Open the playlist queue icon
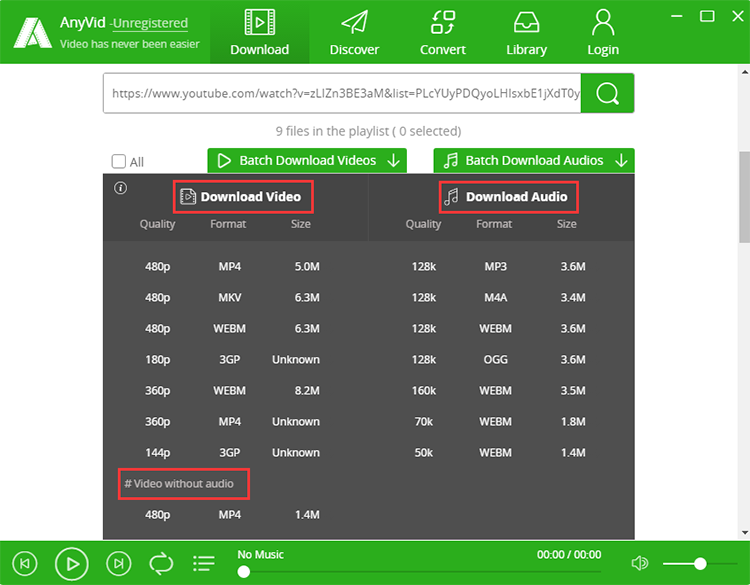The height and width of the screenshot is (585, 750). (x=204, y=564)
